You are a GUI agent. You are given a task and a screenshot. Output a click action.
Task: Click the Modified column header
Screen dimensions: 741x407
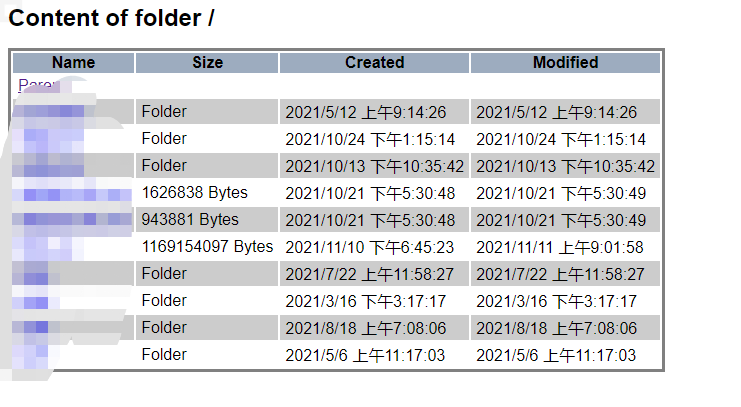click(x=565, y=63)
